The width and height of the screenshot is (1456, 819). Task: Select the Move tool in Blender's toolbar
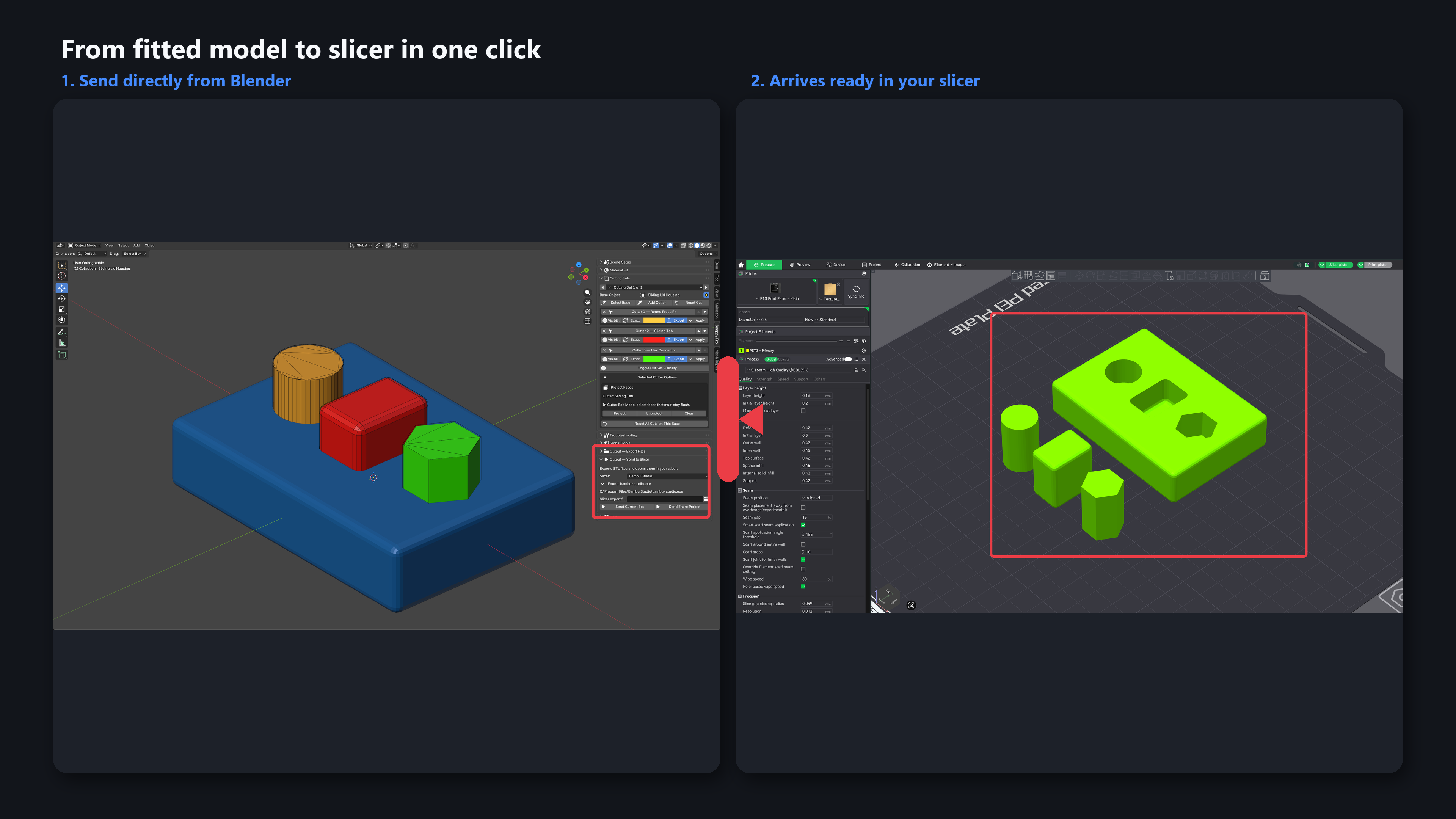click(61, 288)
